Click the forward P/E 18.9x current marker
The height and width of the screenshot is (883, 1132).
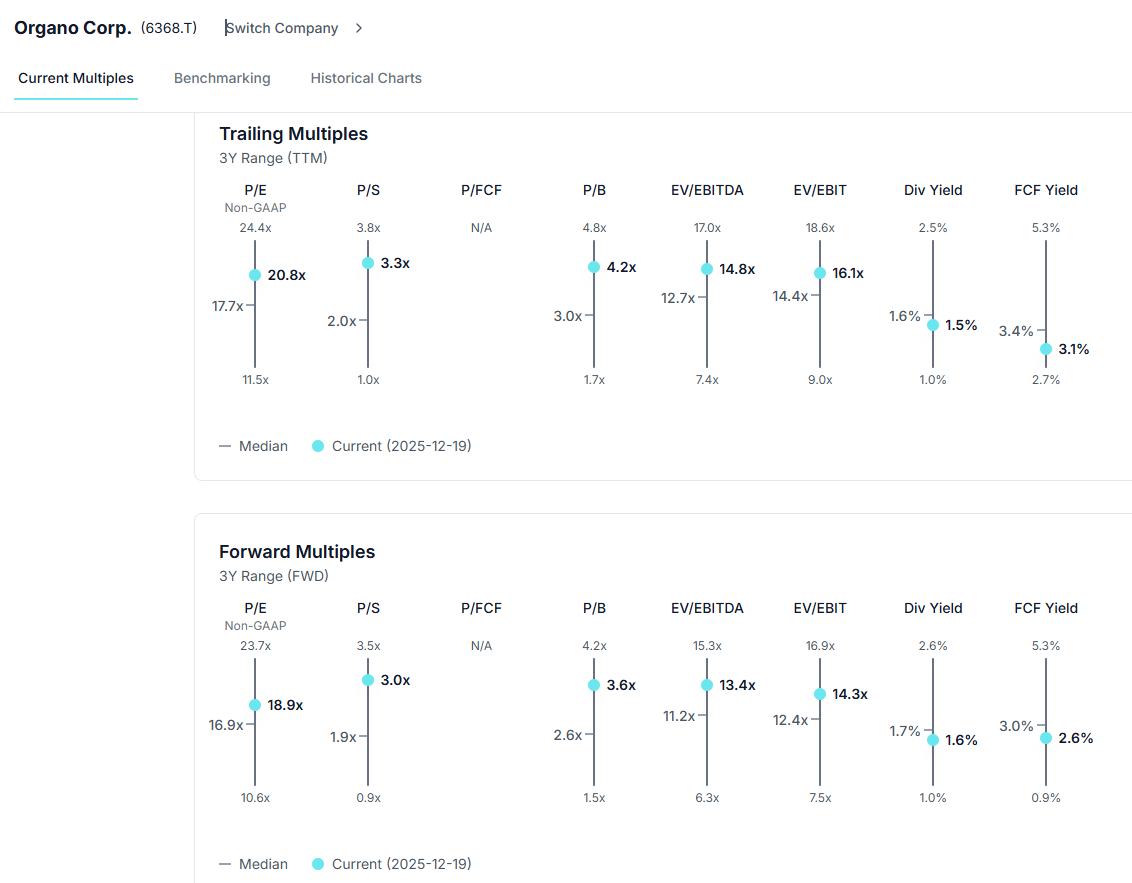pyautogui.click(x=255, y=705)
